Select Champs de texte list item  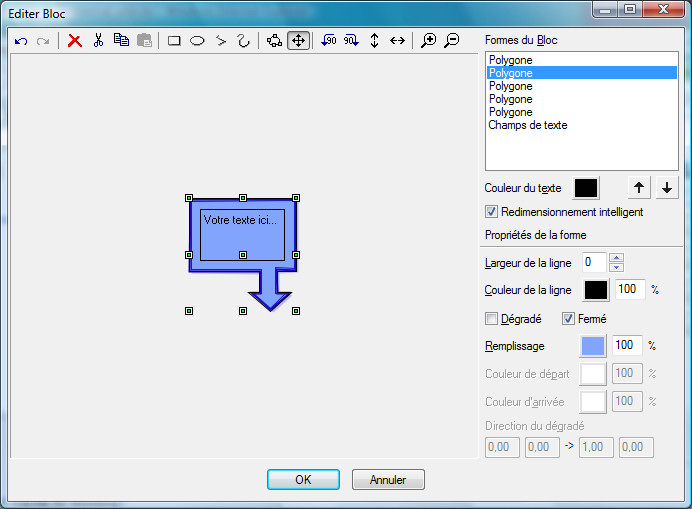(582, 125)
